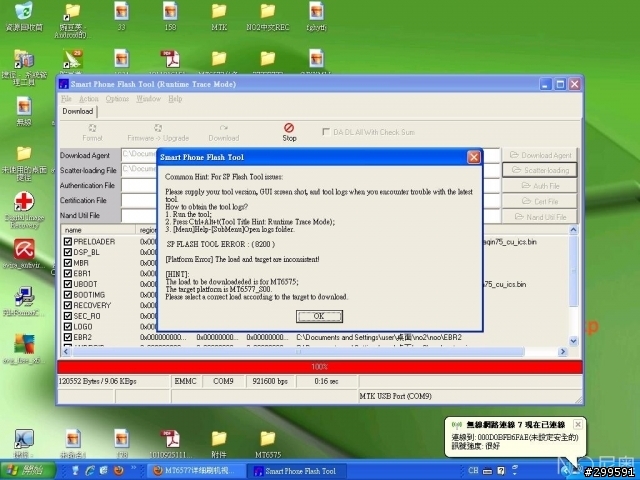Select the MT6575 folder at desktop bottom

point(268,439)
